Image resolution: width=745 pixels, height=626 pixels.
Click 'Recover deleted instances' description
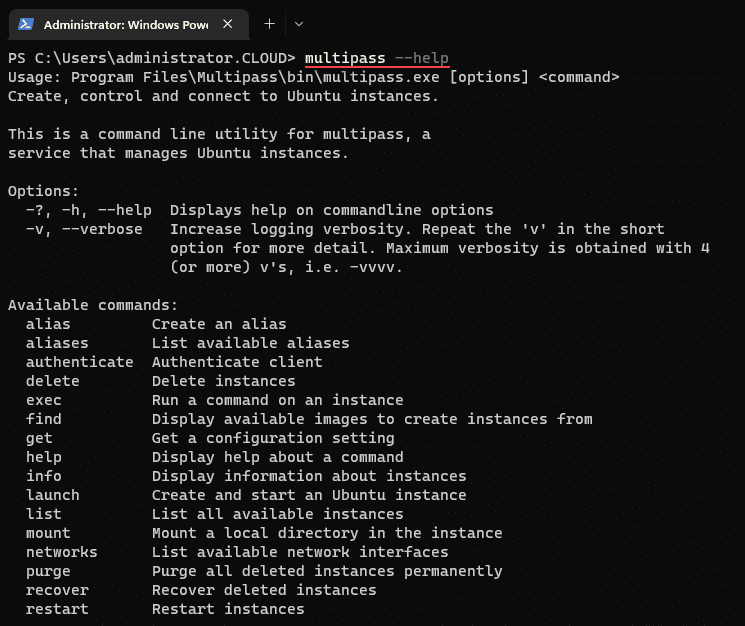(x=264, y=590)
